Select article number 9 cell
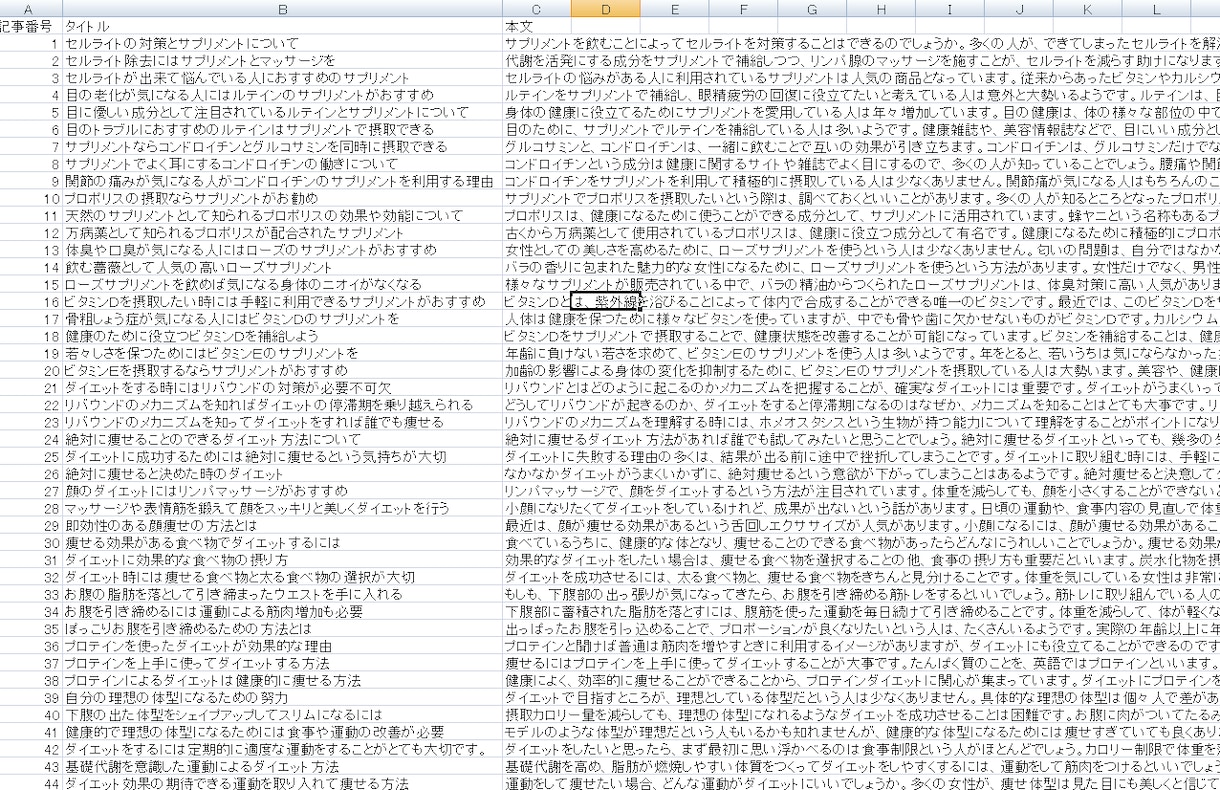 pyautogui.click(x=30, y=181)
